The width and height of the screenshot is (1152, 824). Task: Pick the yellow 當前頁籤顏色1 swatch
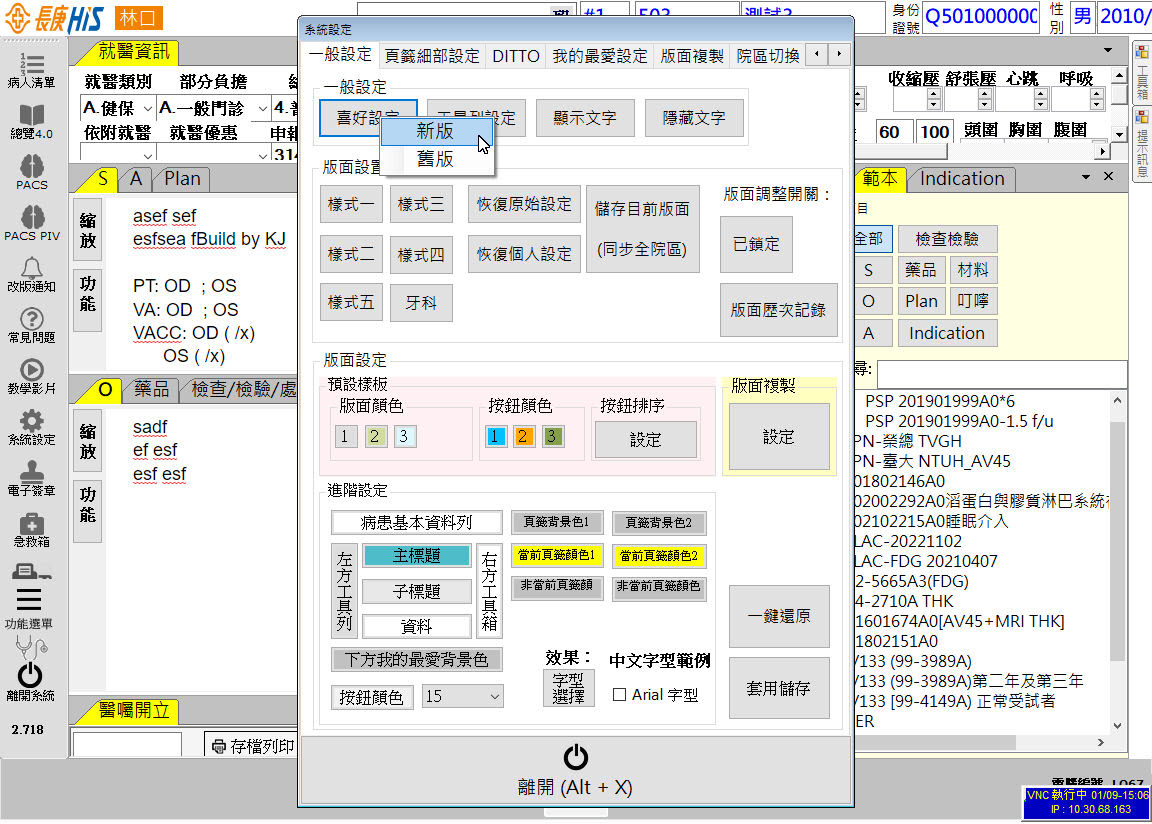556,555
